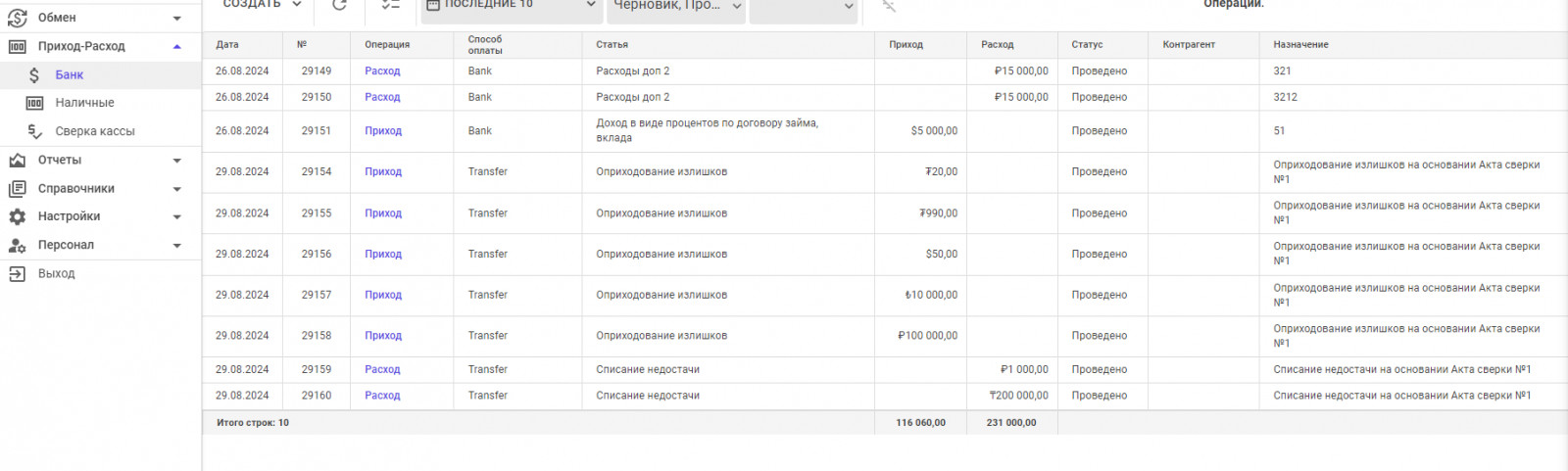Click the Выход logout icon
The height and width of the screenshot is (471, 1568).
tap(18, 273)
